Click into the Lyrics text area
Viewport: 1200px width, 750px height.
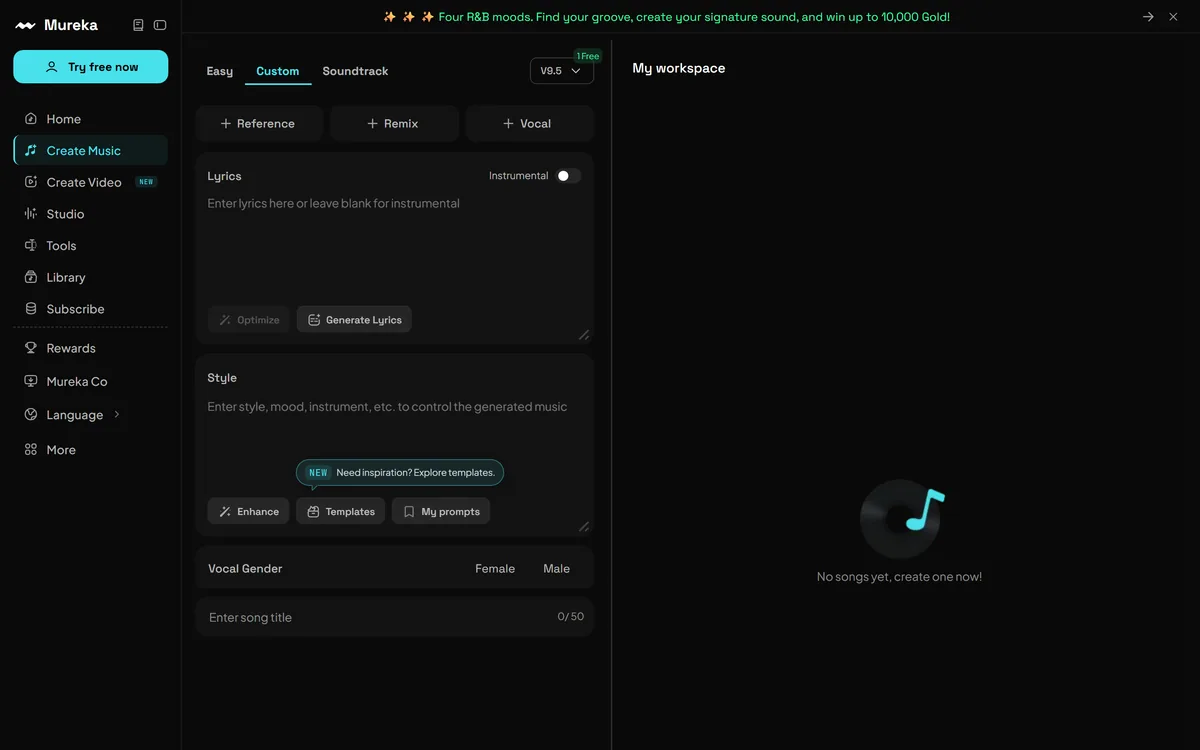point(394,245)
